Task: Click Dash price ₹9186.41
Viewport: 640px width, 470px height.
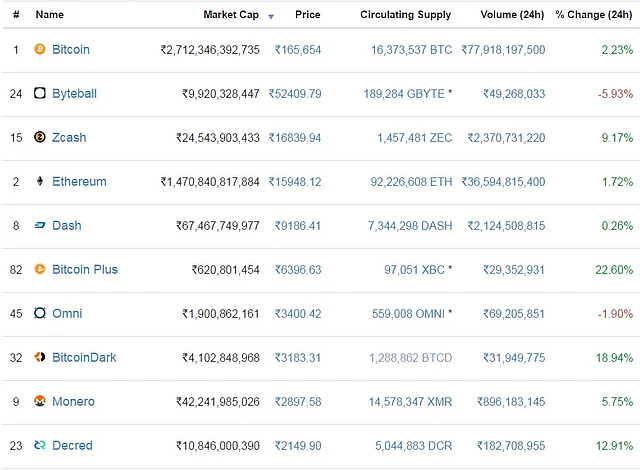Action: (298, 226)
